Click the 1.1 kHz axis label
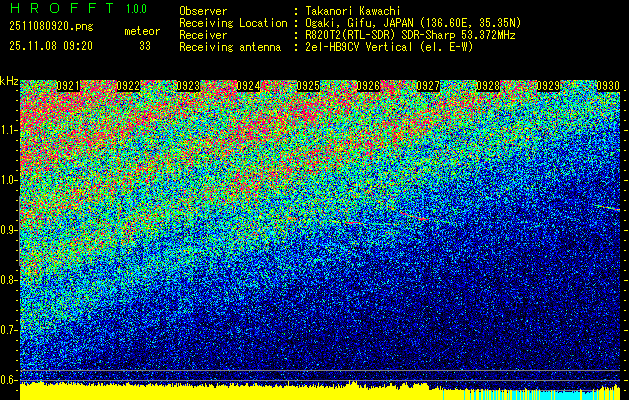This screenshot has height=400, width=629. pos(8,131)
